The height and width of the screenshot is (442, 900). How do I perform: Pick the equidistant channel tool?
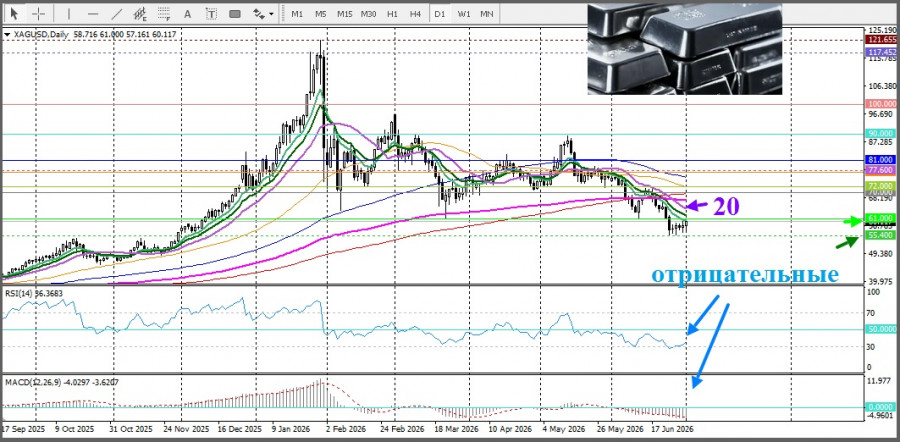(x=140, y=13)
